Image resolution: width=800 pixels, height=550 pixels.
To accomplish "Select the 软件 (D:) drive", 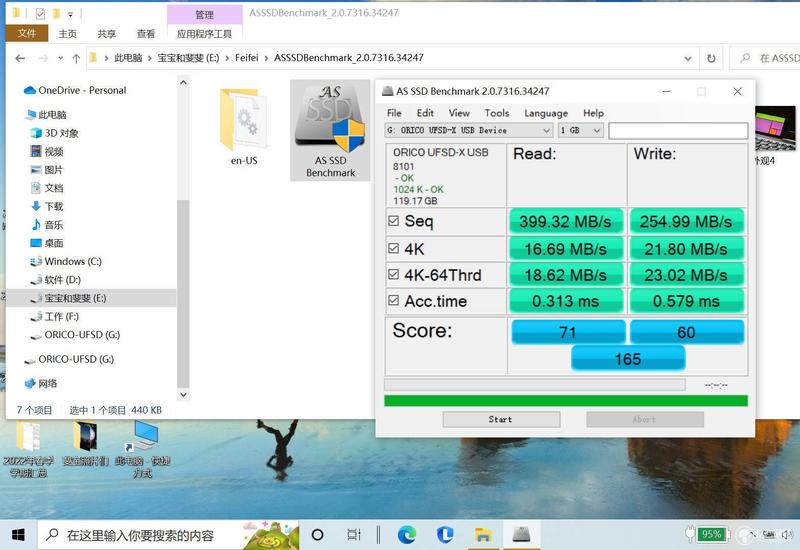I will (x=56, y=280).
